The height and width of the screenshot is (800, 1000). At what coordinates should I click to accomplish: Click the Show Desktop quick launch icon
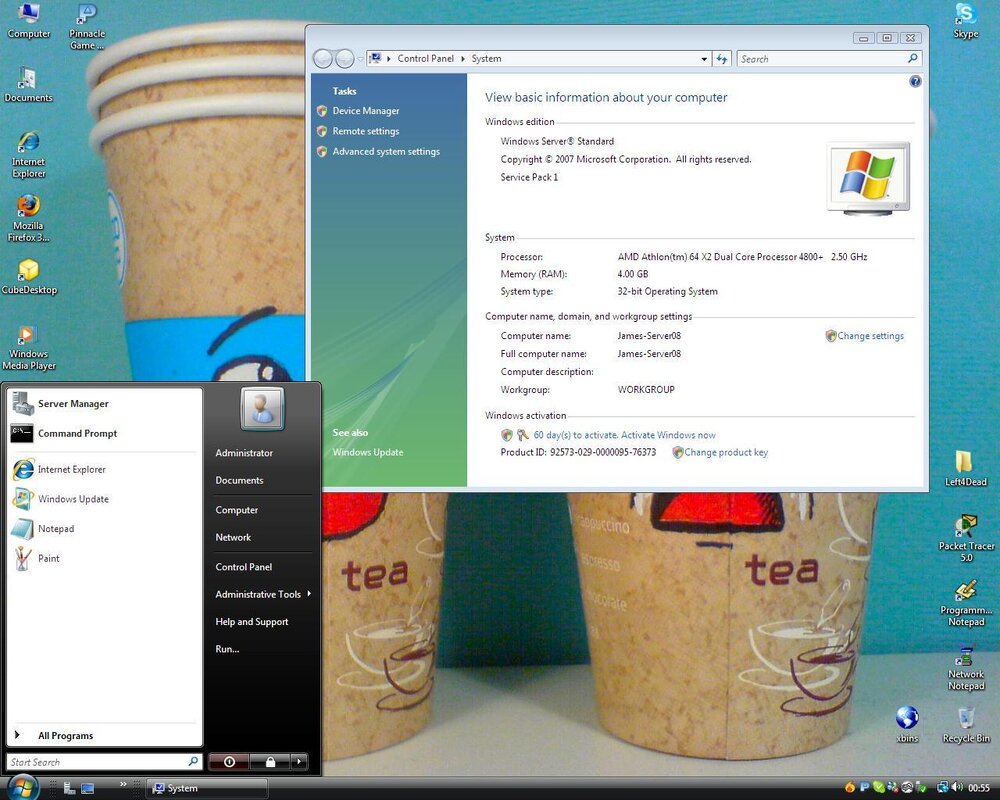tap(87, 789)
